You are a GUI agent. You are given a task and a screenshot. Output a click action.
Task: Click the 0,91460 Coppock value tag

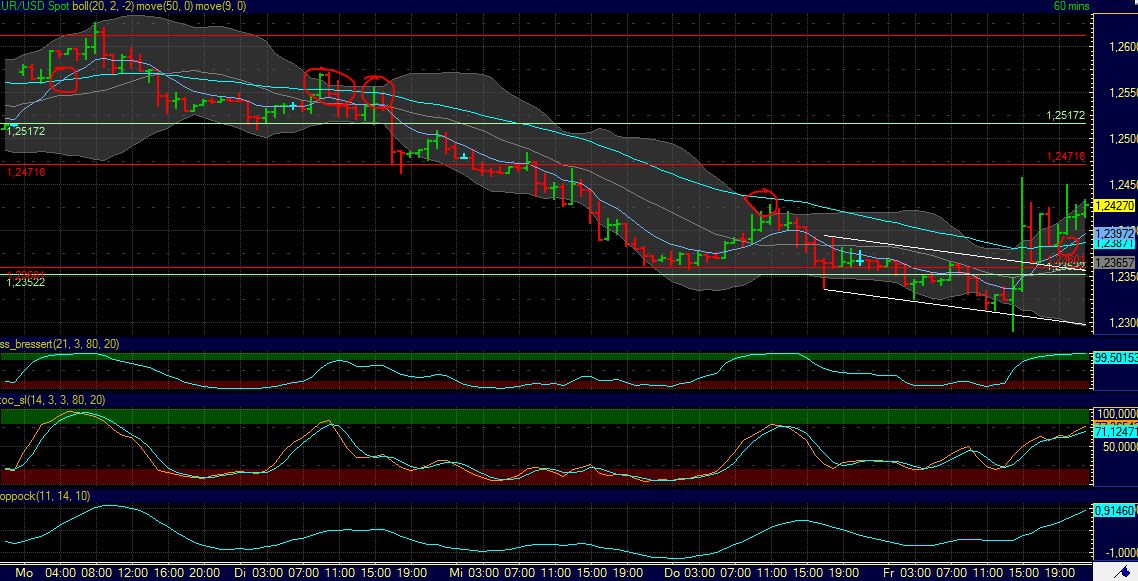click(x=1115, y=511)
